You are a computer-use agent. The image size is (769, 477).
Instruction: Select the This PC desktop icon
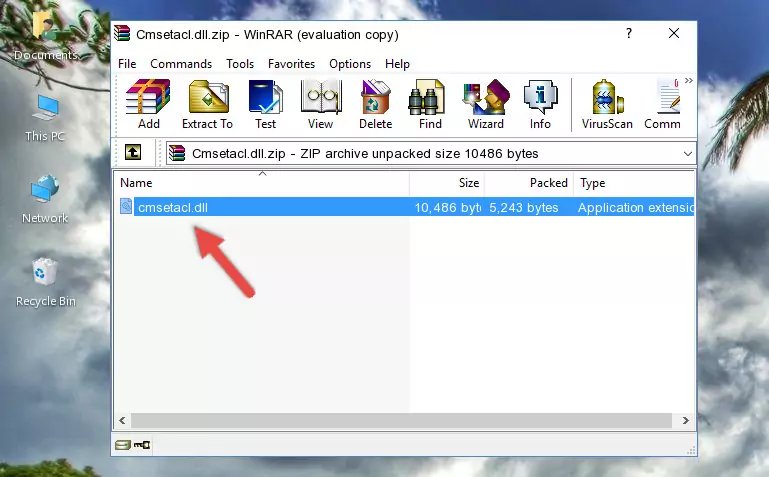click(x=45, y=118)
